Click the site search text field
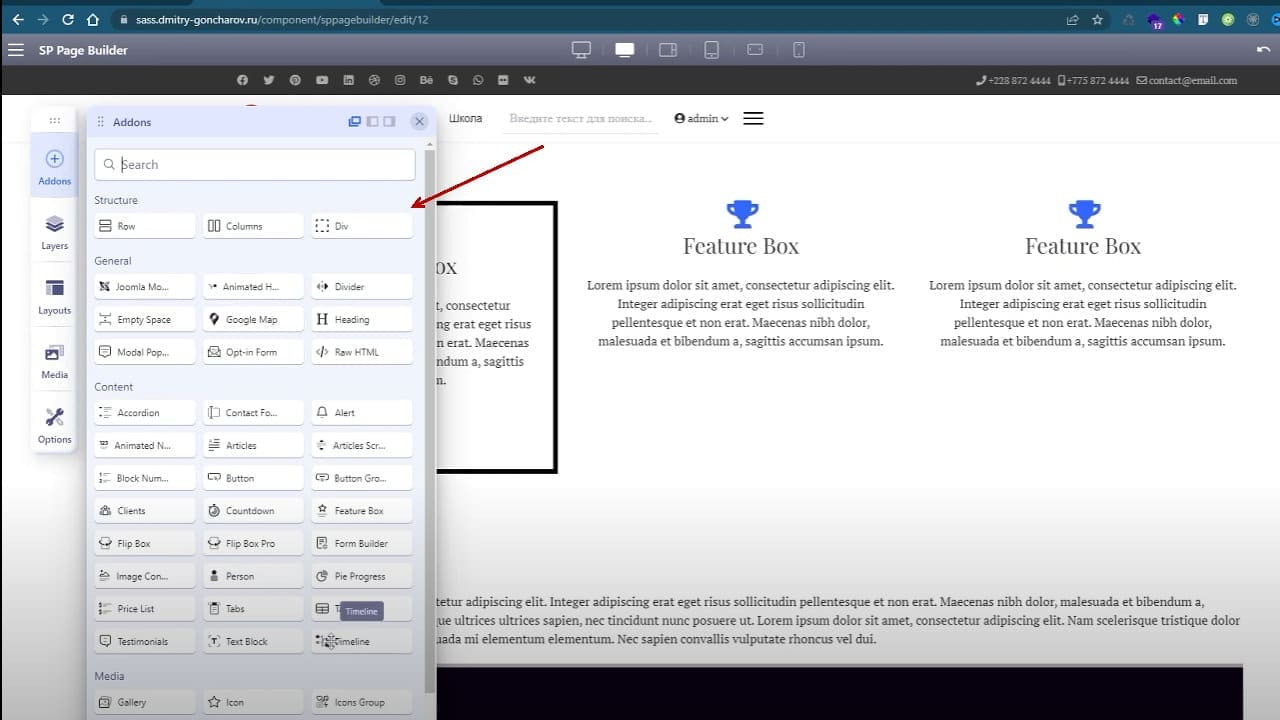Screen dimensions: 1280x720 tap(581, 118)
